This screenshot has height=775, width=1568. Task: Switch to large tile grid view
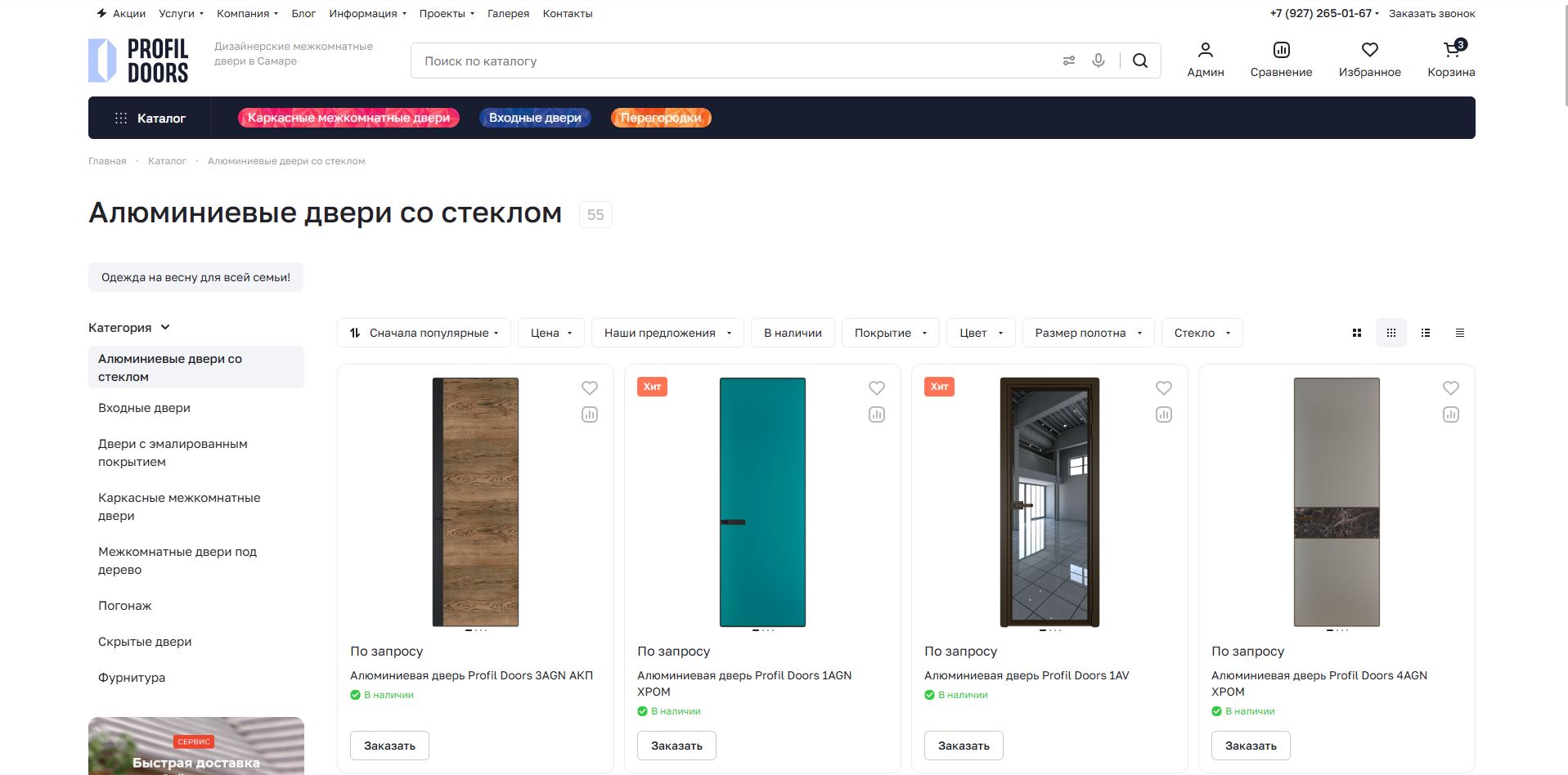point(1357,333)
